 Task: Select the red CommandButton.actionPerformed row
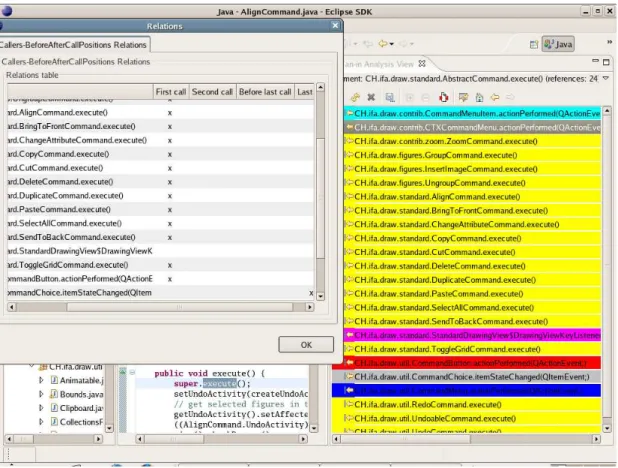[x=467, y=363]
